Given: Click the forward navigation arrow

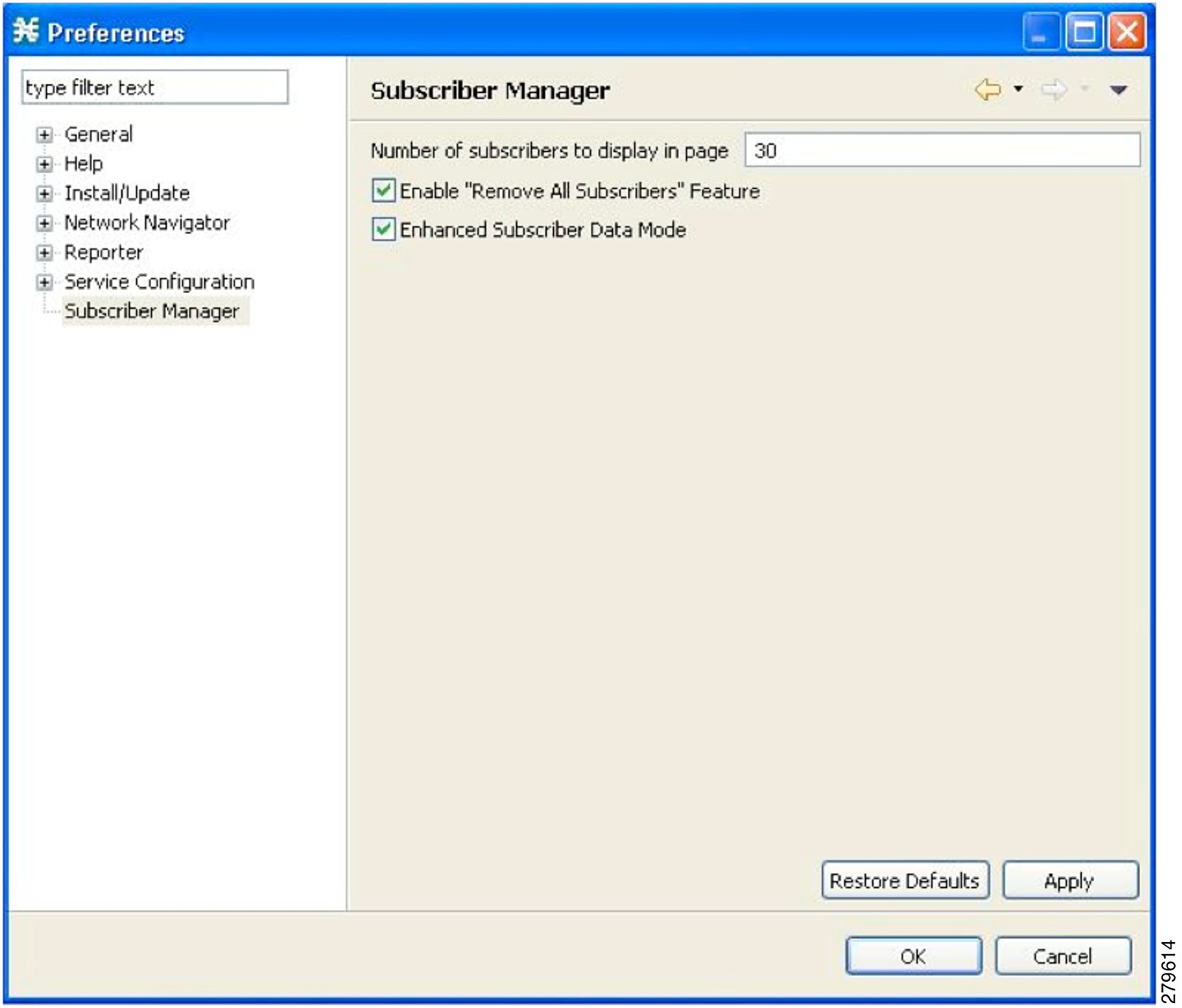Looking at the screenshot, I should [1055, 89].
